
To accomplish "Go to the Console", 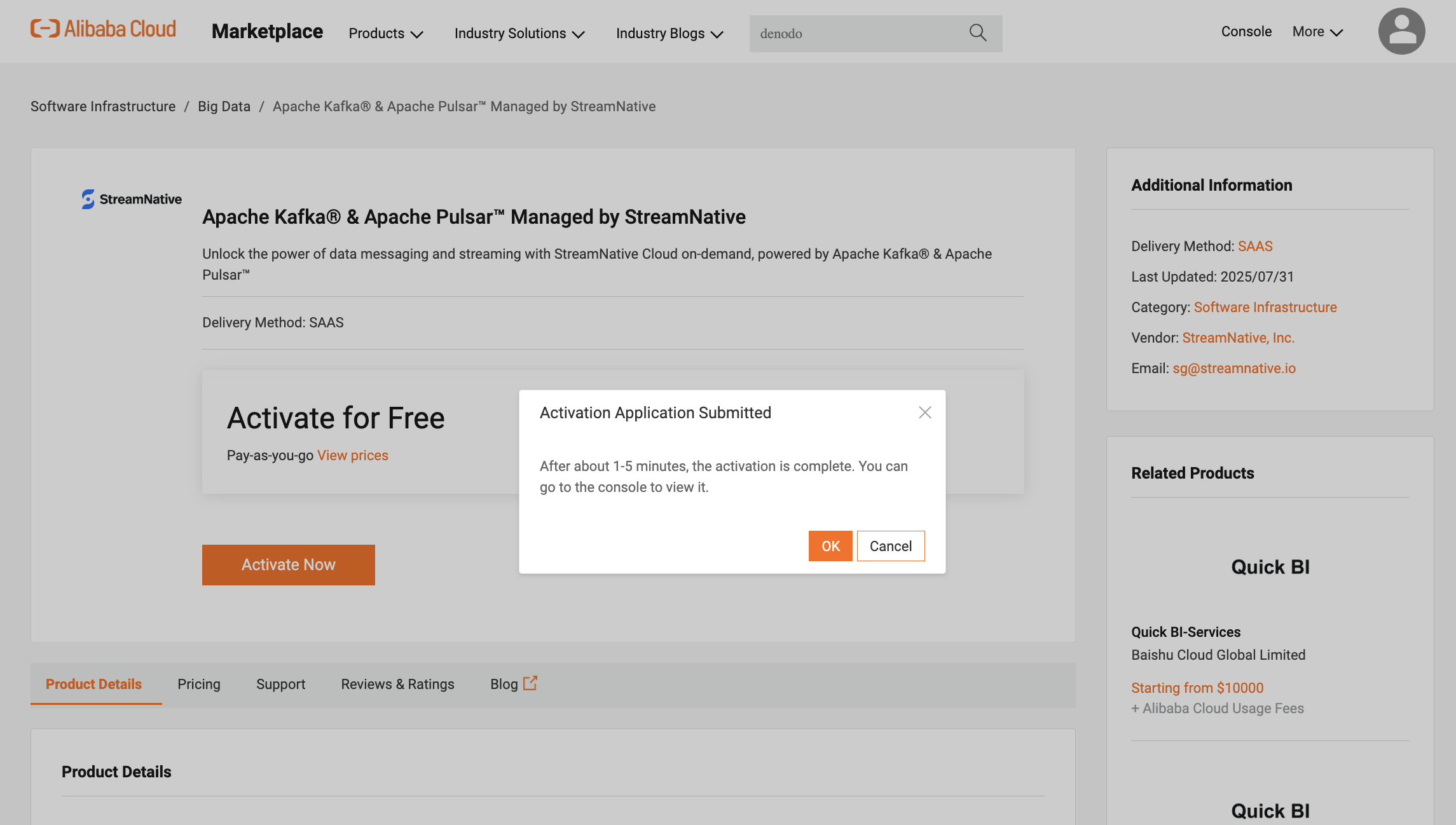I will [x=1246, y=32].
